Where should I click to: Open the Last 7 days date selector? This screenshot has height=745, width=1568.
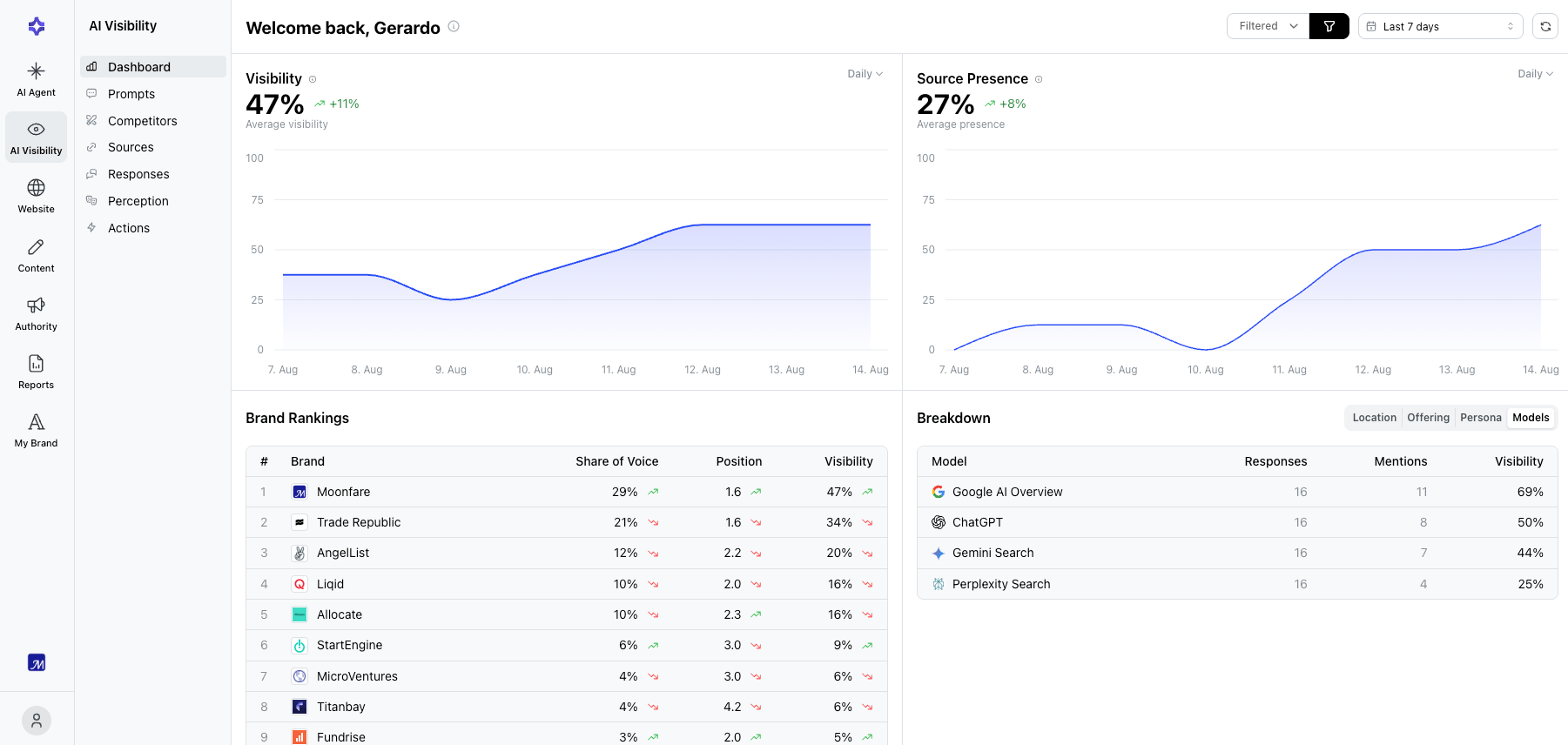click(x=1440, y=26)
